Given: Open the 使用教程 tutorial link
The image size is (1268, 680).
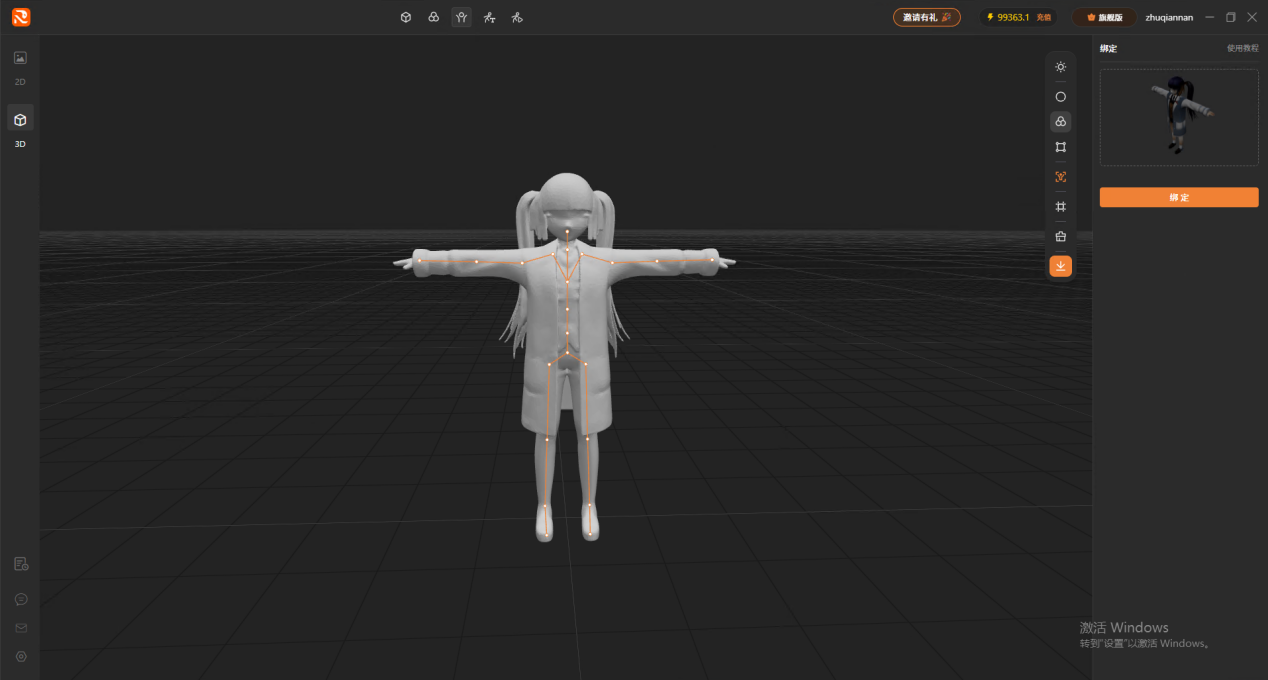Looking at the screenshot, I should point(1242,48).
